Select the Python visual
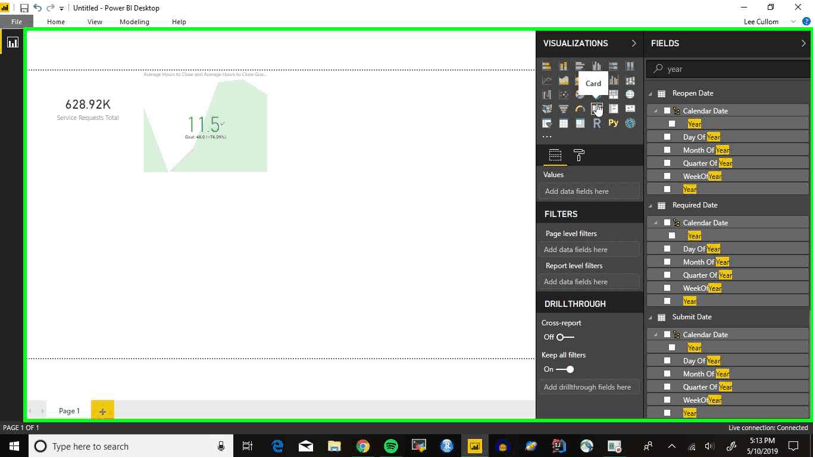815x458 pixels. pos(613,124)
